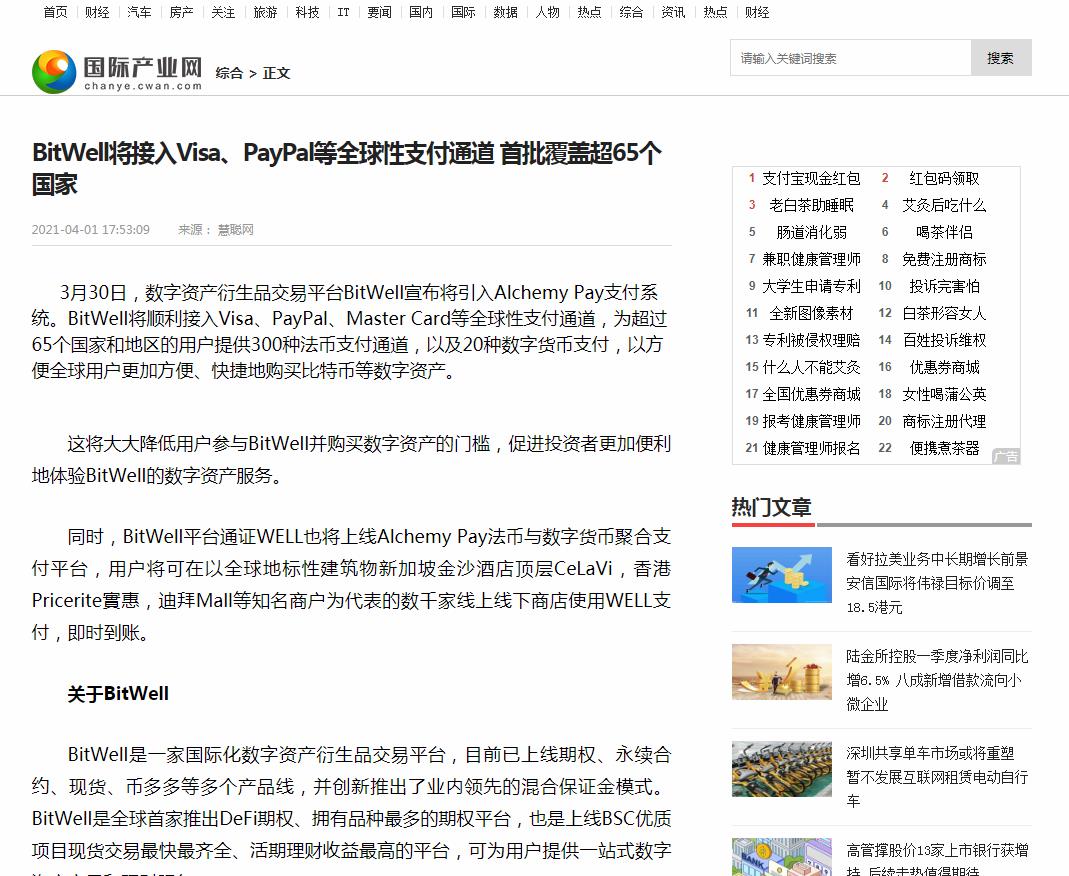
Task: Open the 陆金所控股一季度净利润 article title
Action: click(937, 680)
